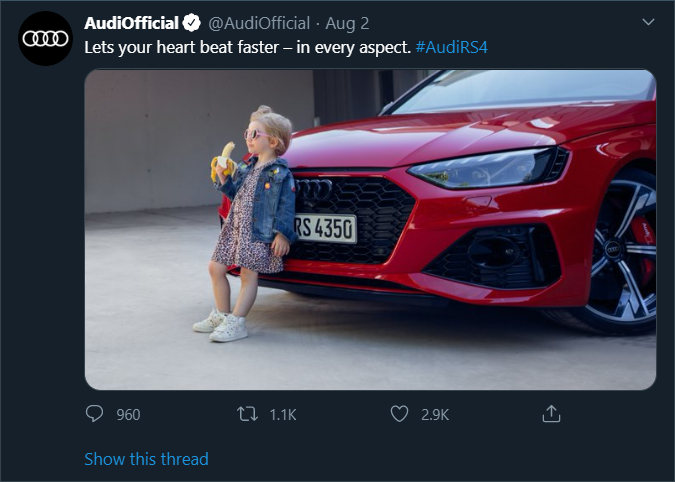Click the blue verified badge

pos(190,23)
